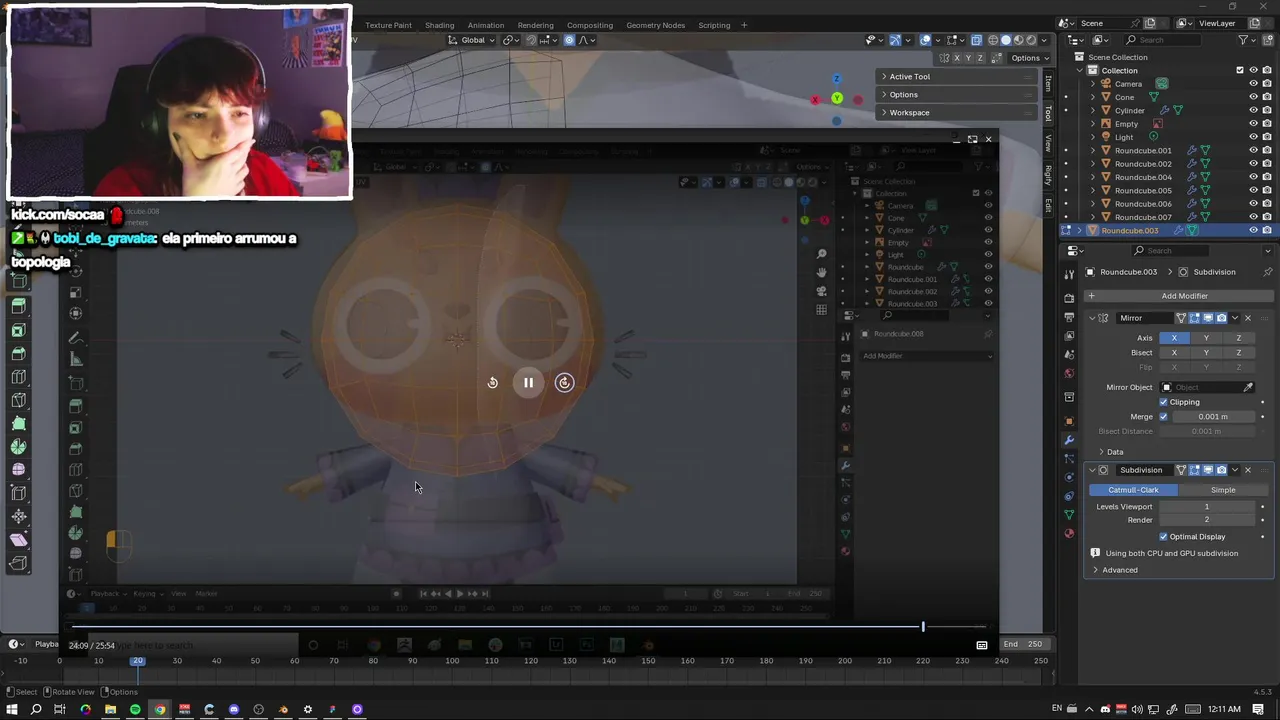This screenshot has height=720, width=1280.
Task: Collapse the Mirror modifier panel
Action: pos(1092,318)
